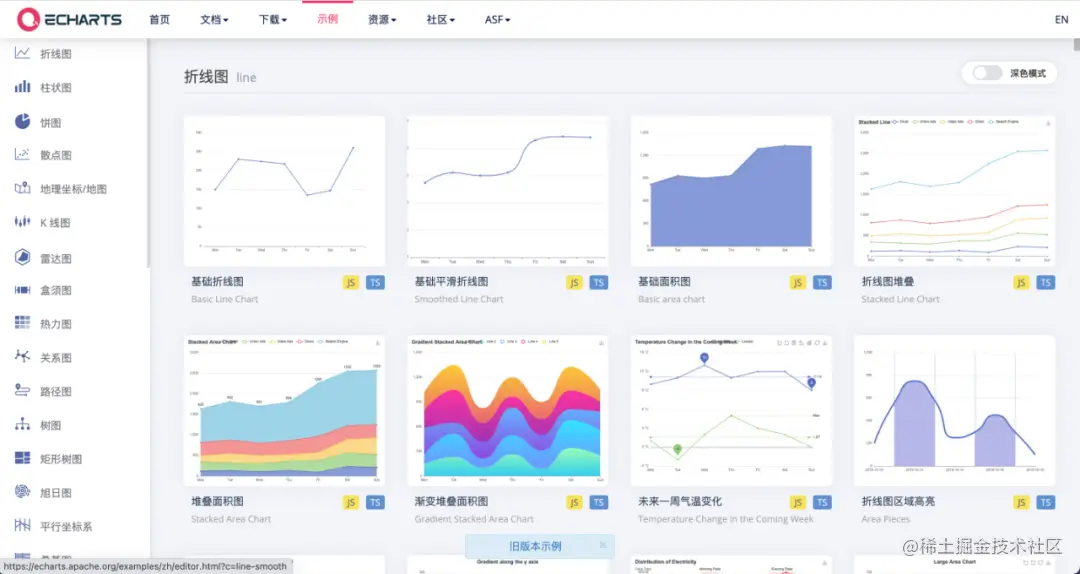1080x574 pixels.
Task: Open TS version of 折线图区域高亮
Action: coord(1046,502)
